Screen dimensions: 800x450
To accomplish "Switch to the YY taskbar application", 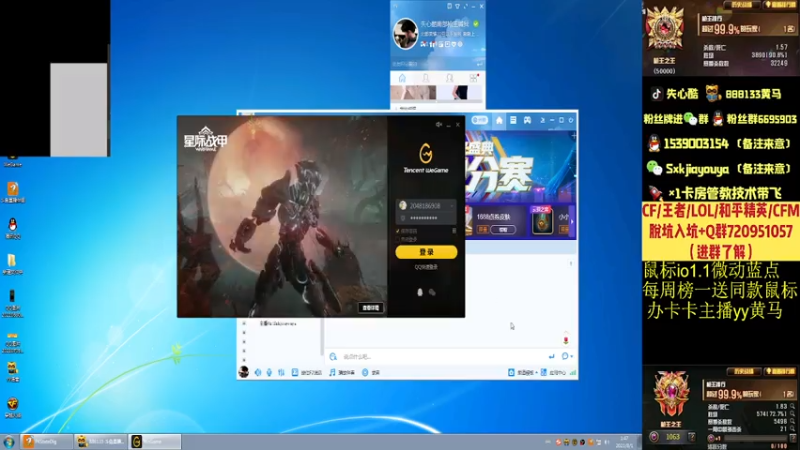I will point(100,441).
